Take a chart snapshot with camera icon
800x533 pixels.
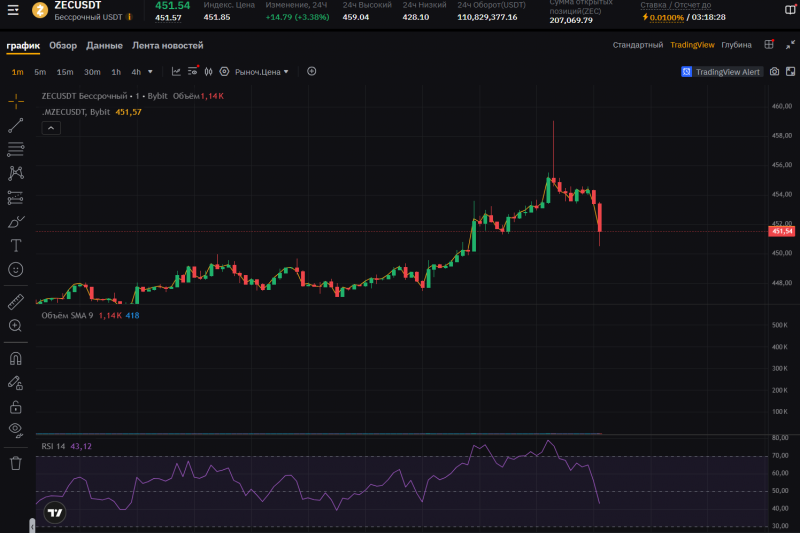pyautogui.click(x=774, y=72)
